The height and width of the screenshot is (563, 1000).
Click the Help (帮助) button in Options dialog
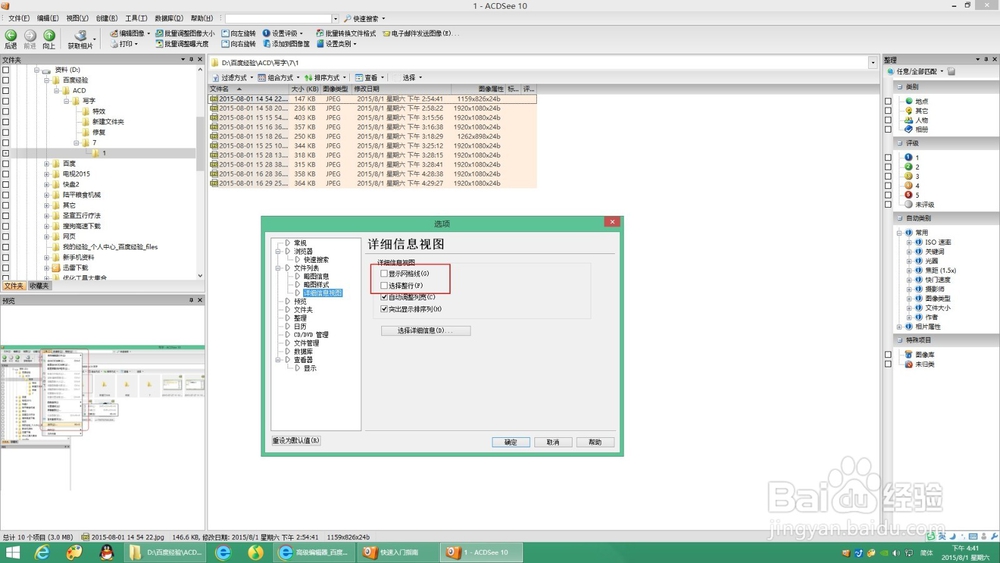pos(595,442)
